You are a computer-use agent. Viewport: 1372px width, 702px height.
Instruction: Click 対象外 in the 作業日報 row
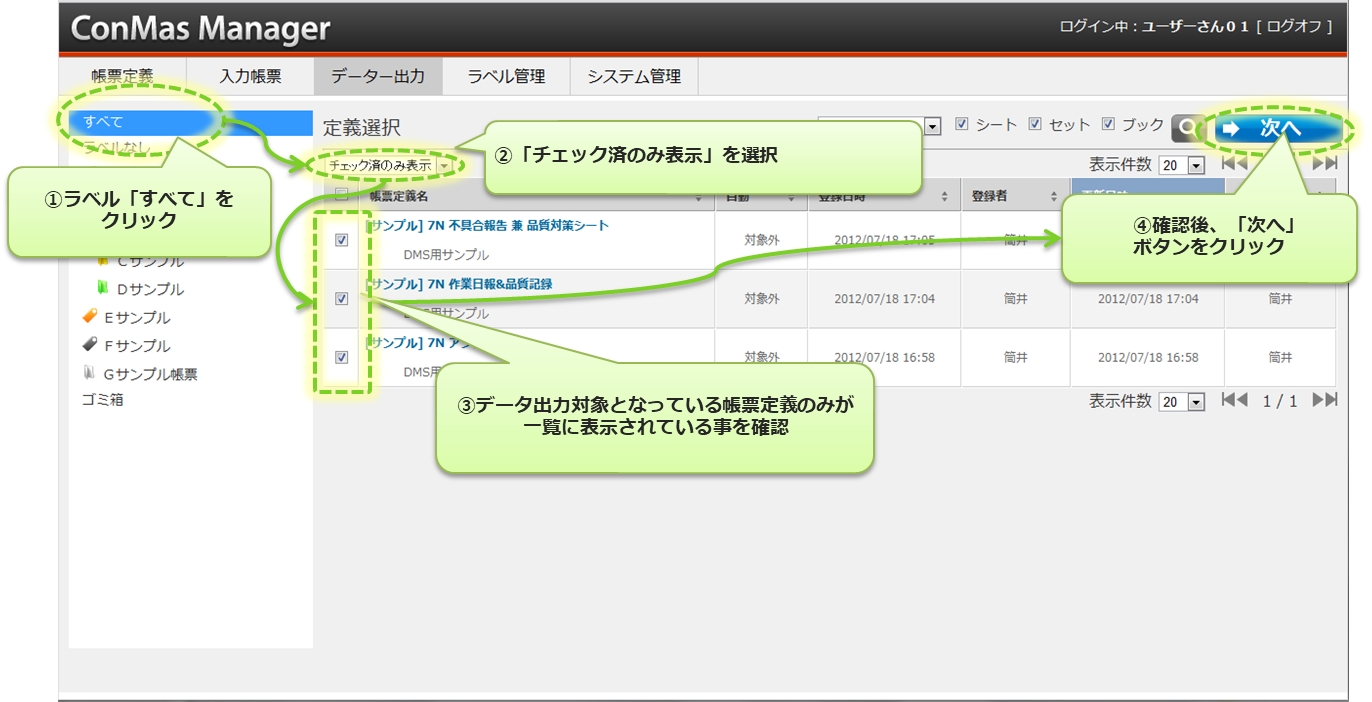click(762, 298)
